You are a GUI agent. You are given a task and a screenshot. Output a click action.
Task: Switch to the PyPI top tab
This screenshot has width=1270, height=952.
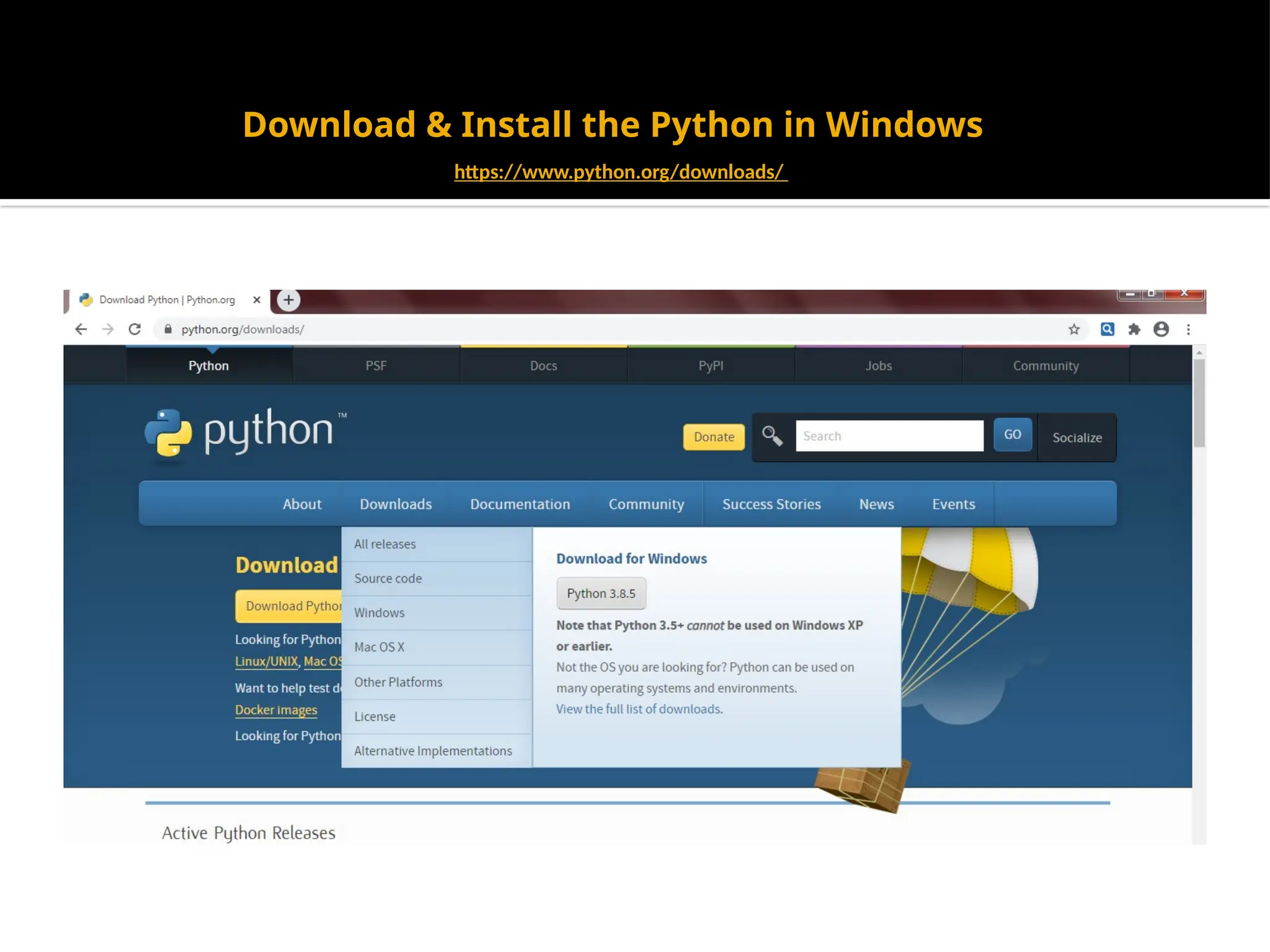tap(711, 366)
